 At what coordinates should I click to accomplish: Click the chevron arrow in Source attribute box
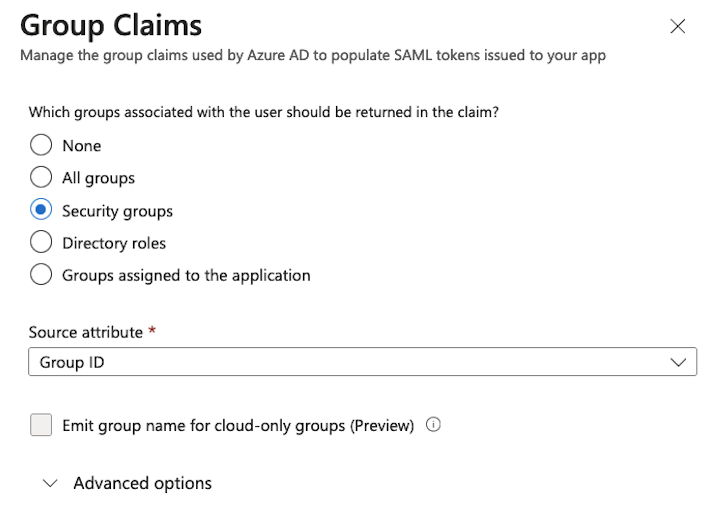click(x=679, y=362)
